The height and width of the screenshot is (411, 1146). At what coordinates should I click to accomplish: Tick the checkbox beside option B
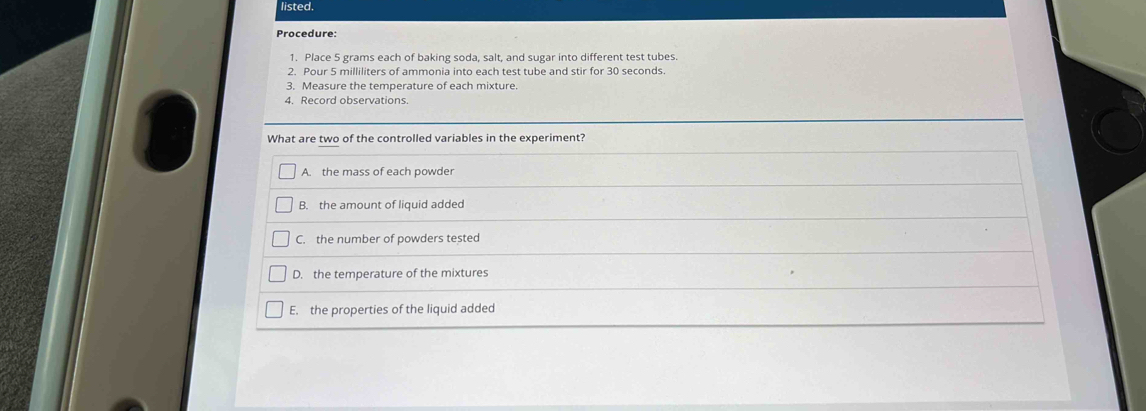click(284, 206)
